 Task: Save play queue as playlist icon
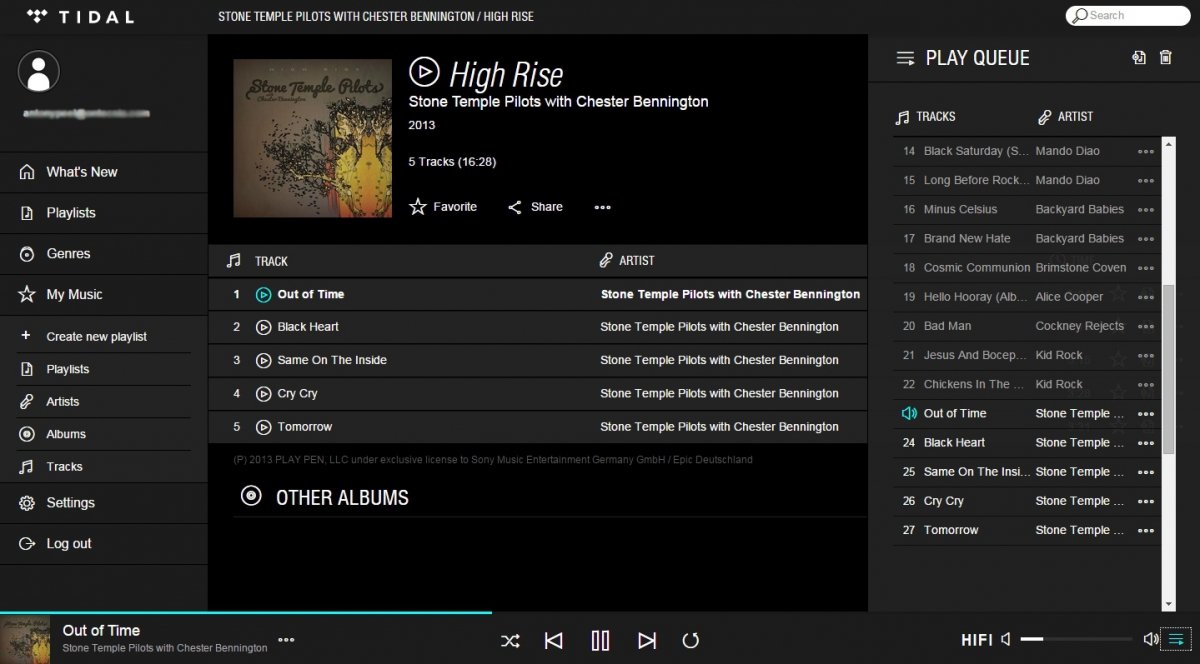coord(1138,58)
